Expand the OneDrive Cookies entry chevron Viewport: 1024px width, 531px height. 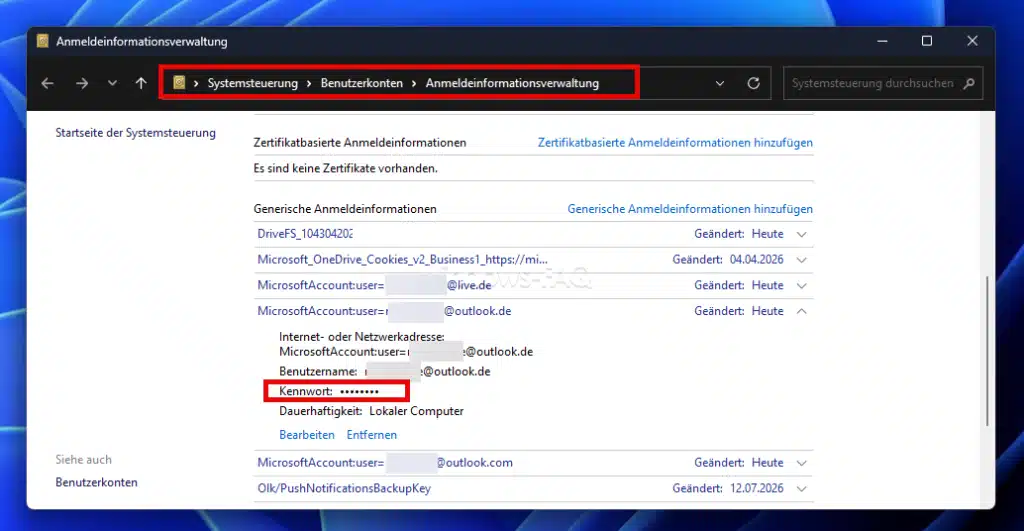pyautogui.click(x=801, y=260)
